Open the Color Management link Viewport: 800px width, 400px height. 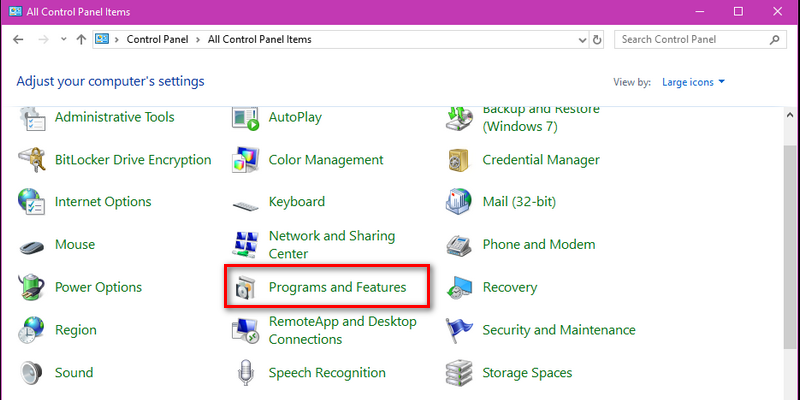326,160
